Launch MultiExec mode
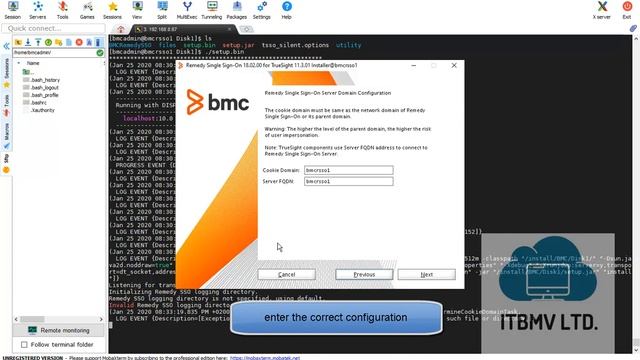 [187, 10]
